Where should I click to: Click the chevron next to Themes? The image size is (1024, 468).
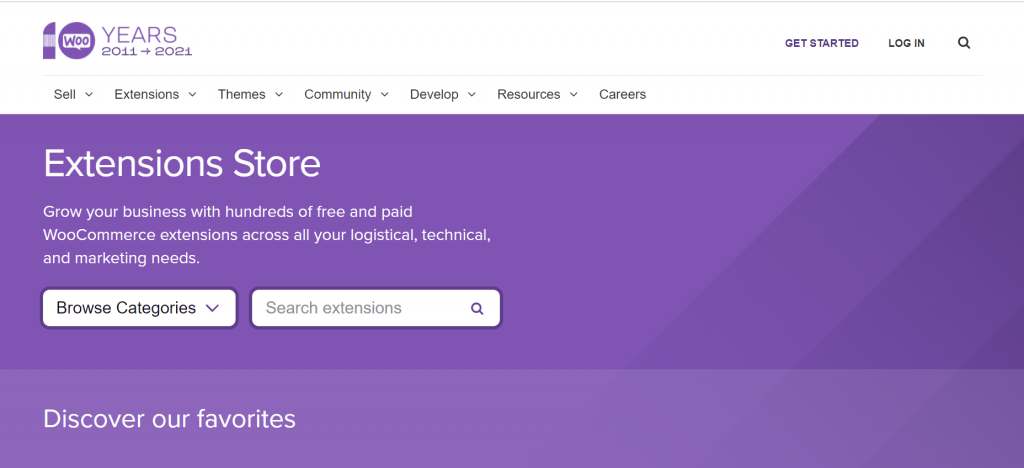[279, 95]
